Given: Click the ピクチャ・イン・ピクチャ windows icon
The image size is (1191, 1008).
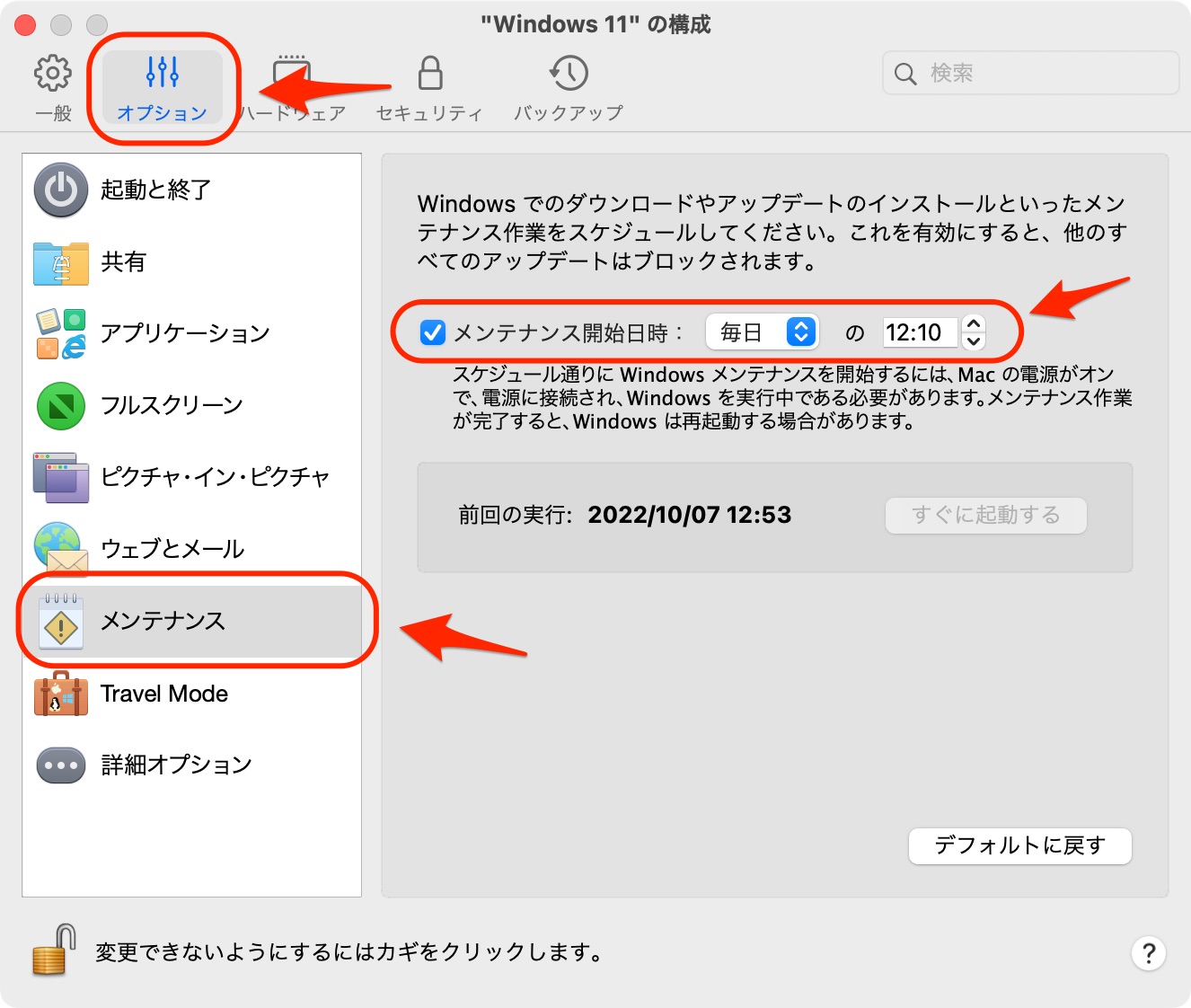Looking at the screenshot, I should coord(61,477).
